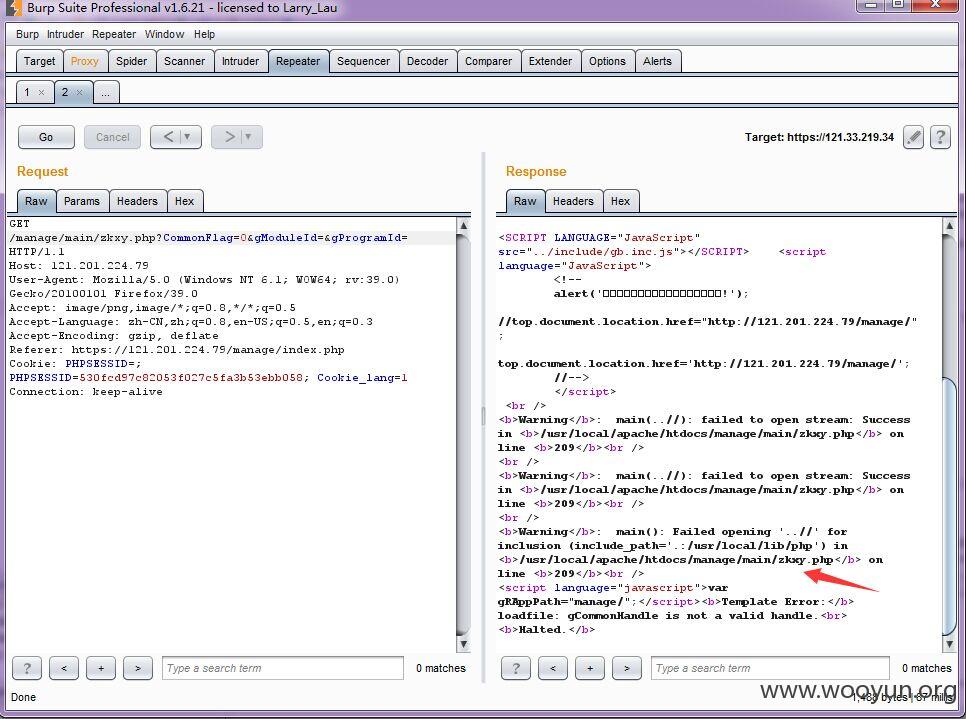
Task: Select Repeater sub-tab 2
Action: tap(65, 92)
